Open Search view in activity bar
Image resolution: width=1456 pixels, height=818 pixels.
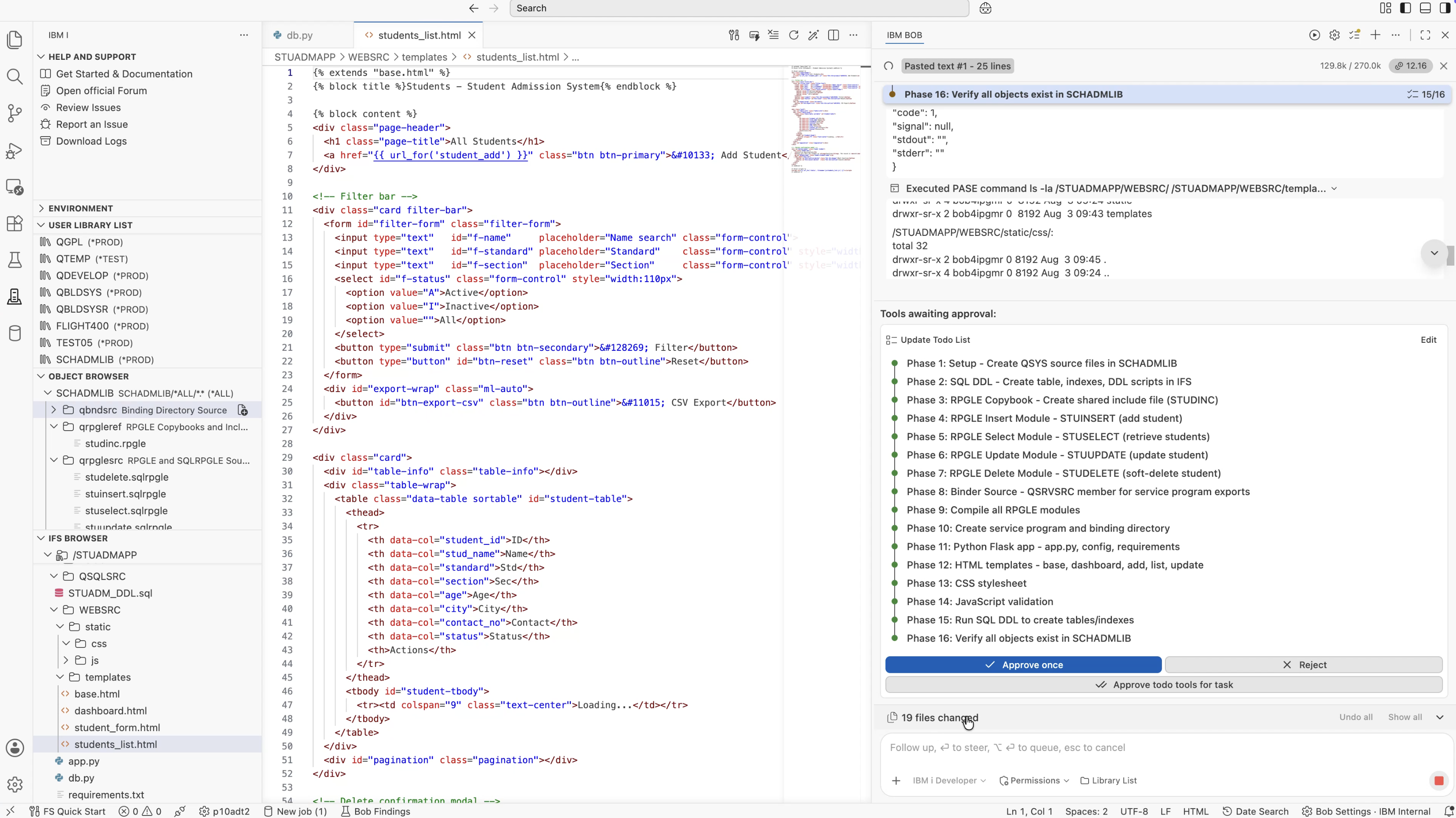[x=15, y=76]
